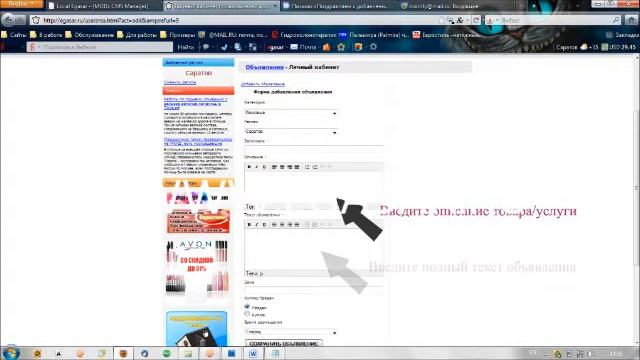Justify text in description editor toolbar
The height and width of the screenshot is (360, 640).
click(297, 167)
